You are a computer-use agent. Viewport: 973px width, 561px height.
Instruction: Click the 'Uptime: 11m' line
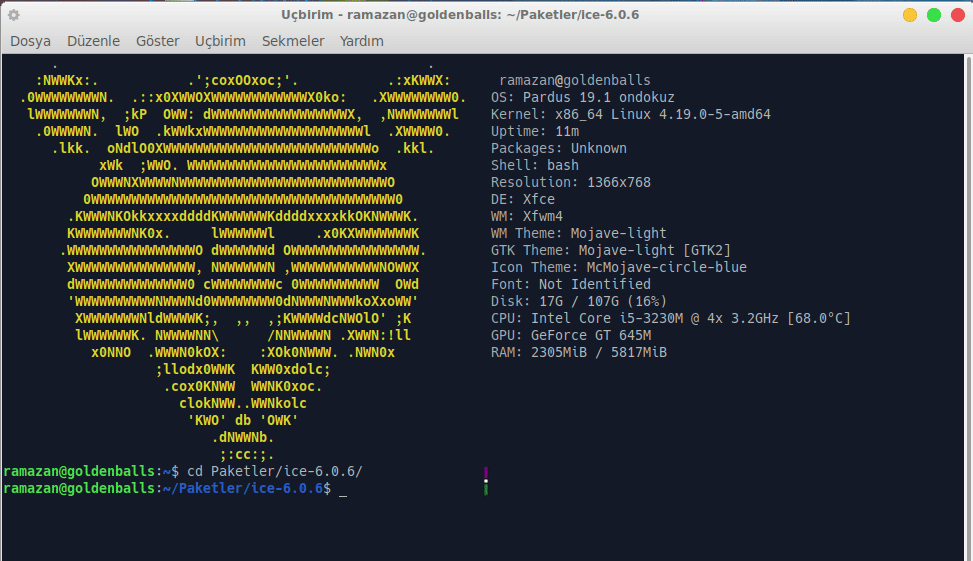coord(535,131)
